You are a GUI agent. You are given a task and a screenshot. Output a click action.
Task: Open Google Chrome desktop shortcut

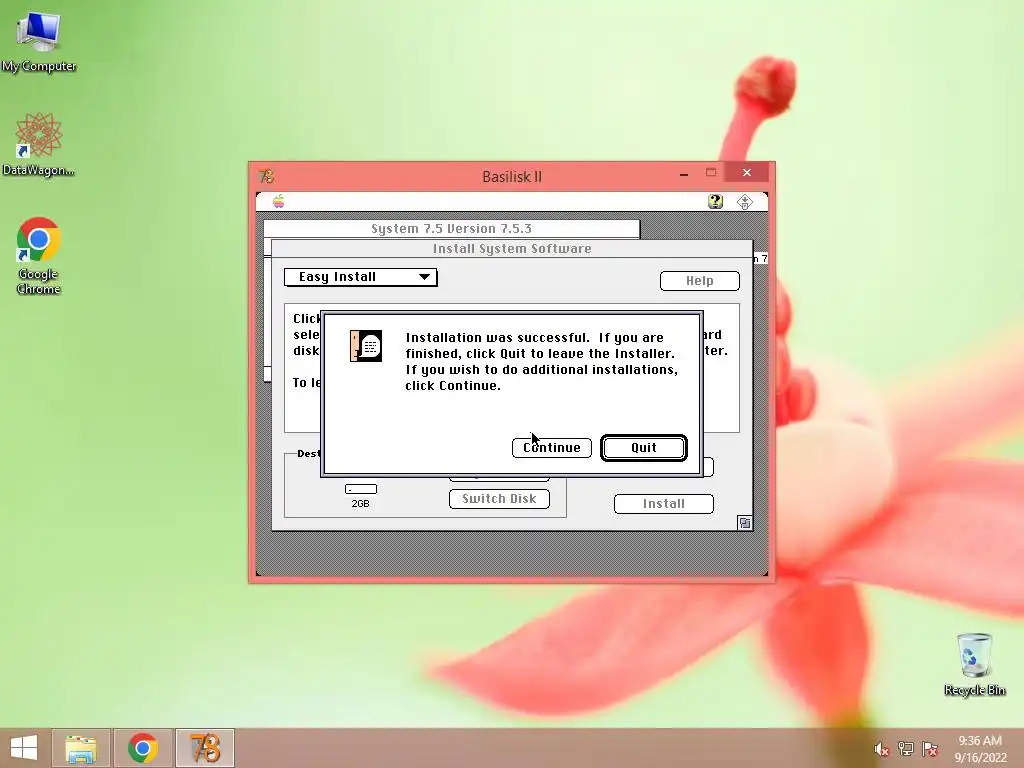pos(39,255)
